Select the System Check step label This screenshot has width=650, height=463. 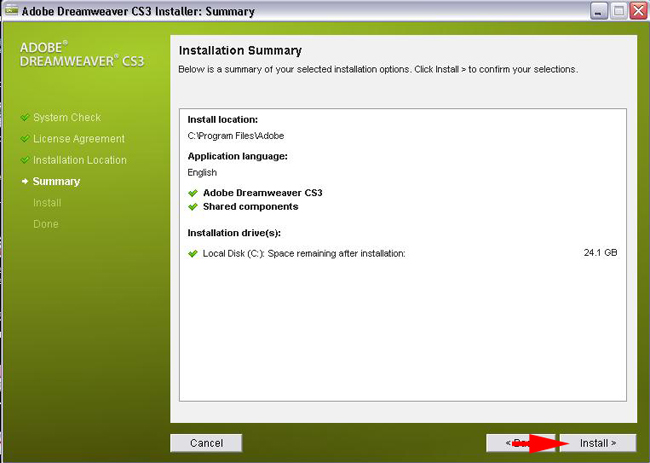67,118
